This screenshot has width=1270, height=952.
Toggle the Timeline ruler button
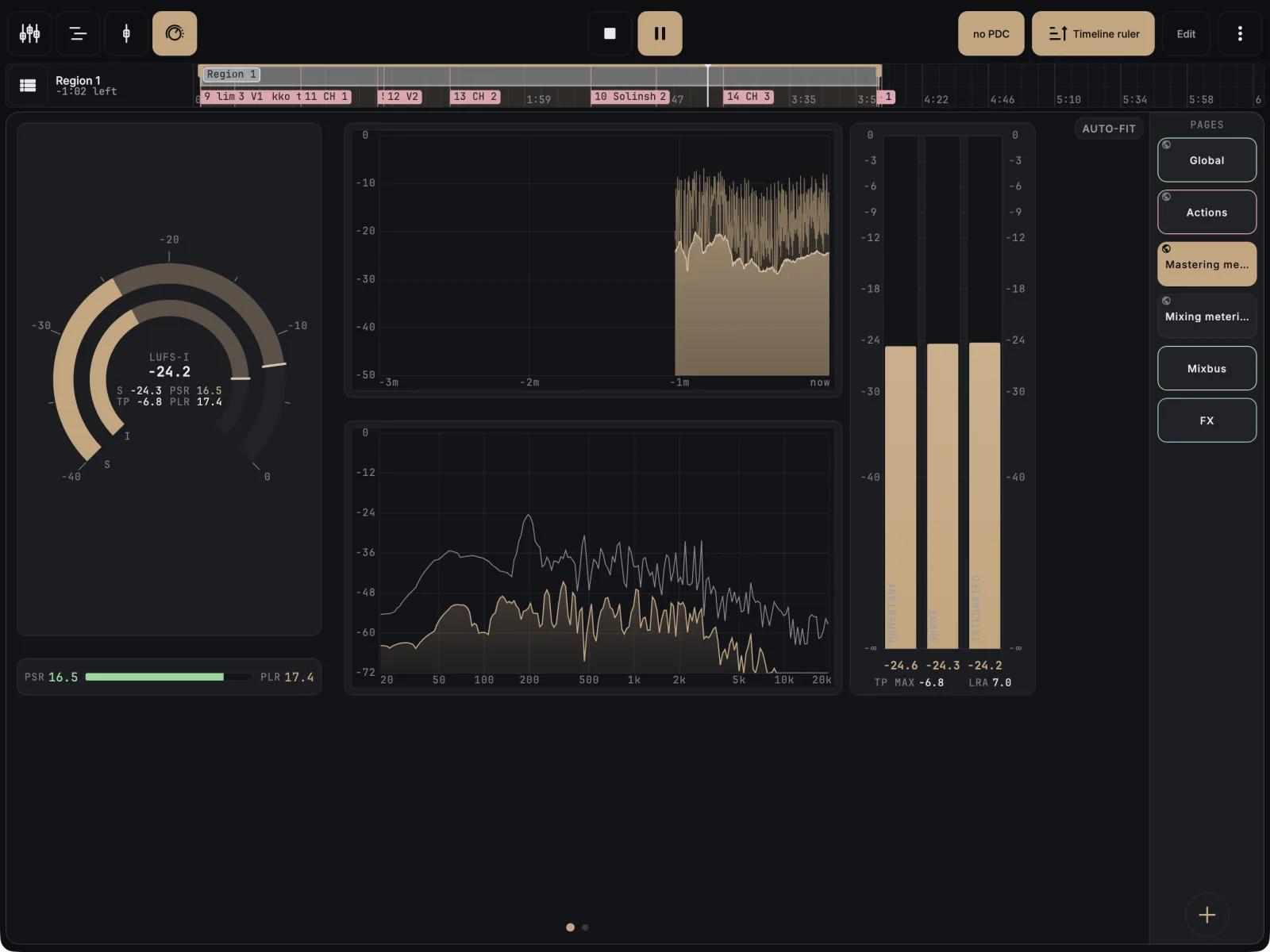(1093, 33)
